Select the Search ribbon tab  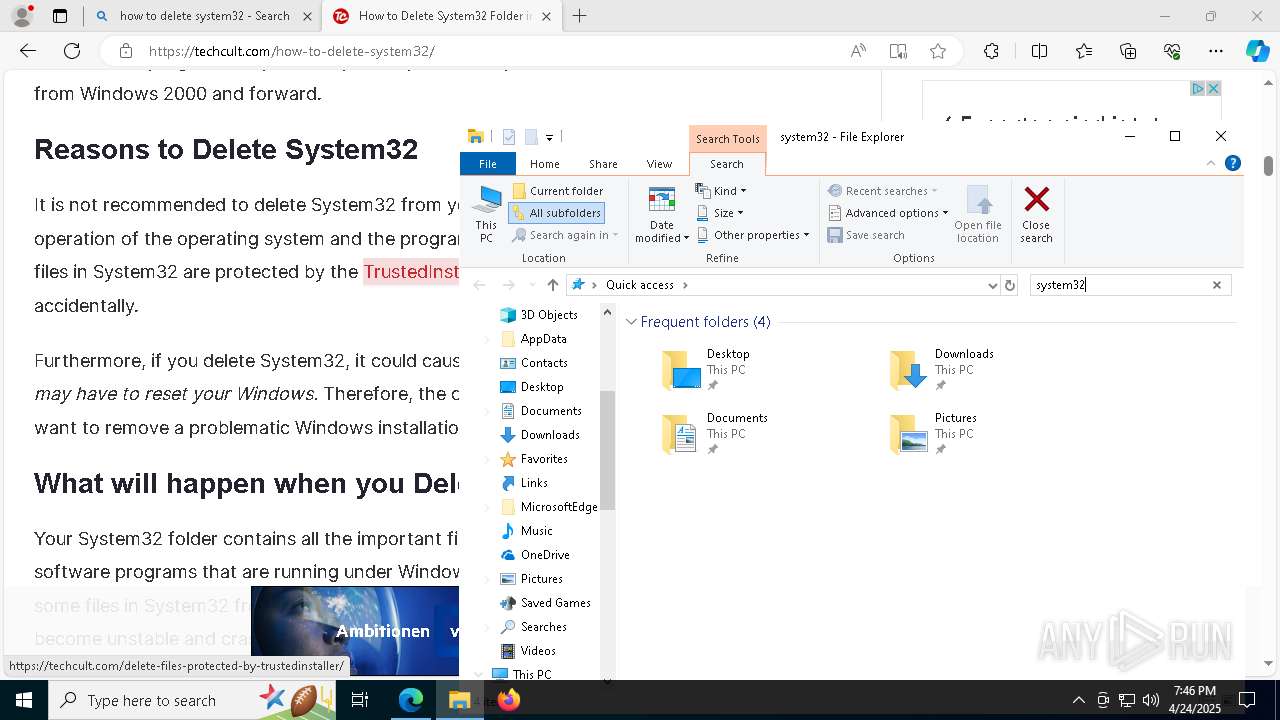727,164
